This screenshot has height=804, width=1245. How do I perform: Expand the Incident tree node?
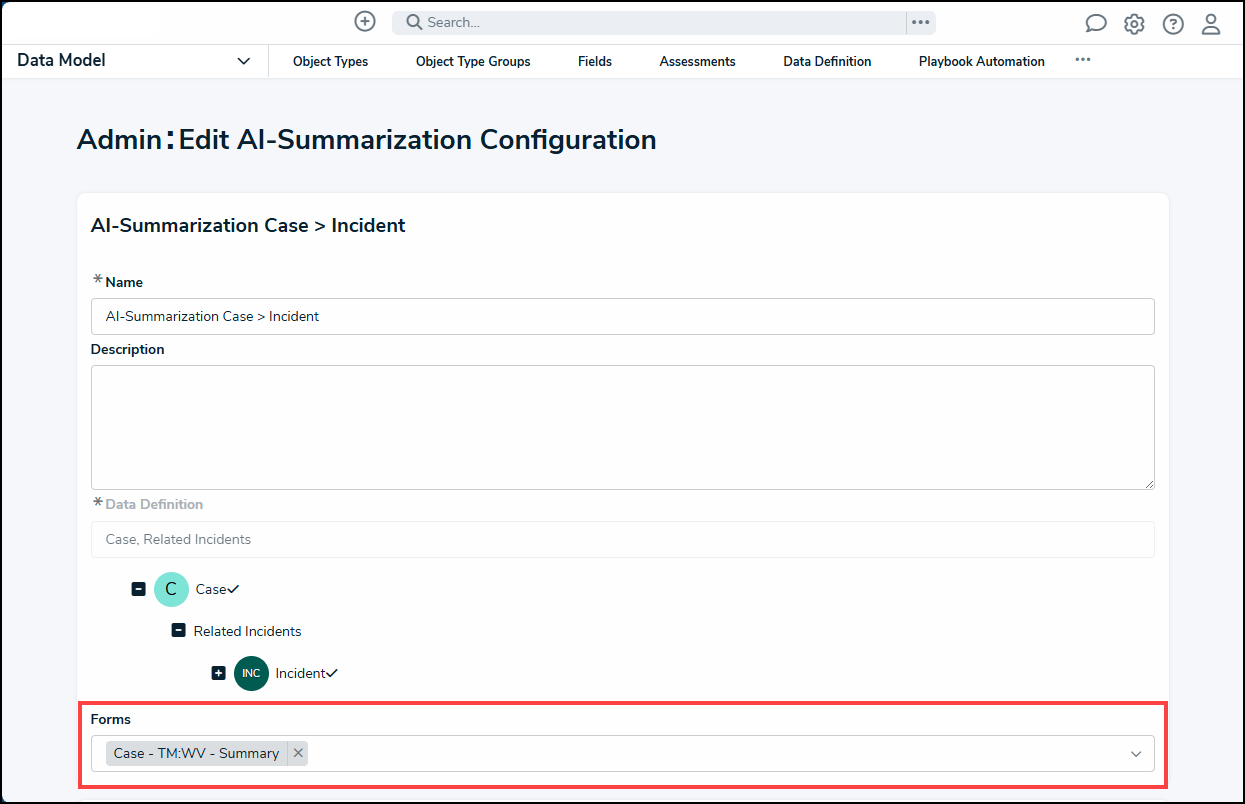coord(218,673)
